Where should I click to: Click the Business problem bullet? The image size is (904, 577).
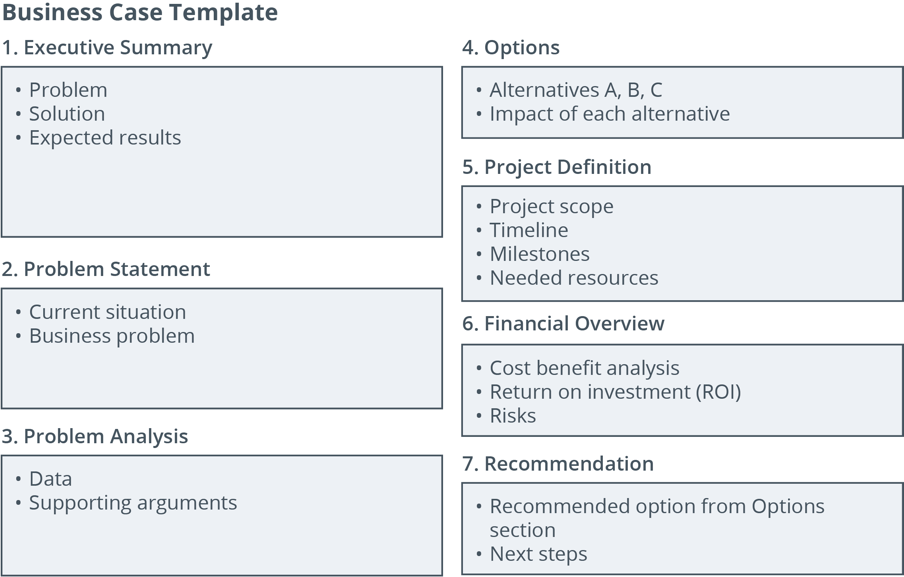click(111, 336)
